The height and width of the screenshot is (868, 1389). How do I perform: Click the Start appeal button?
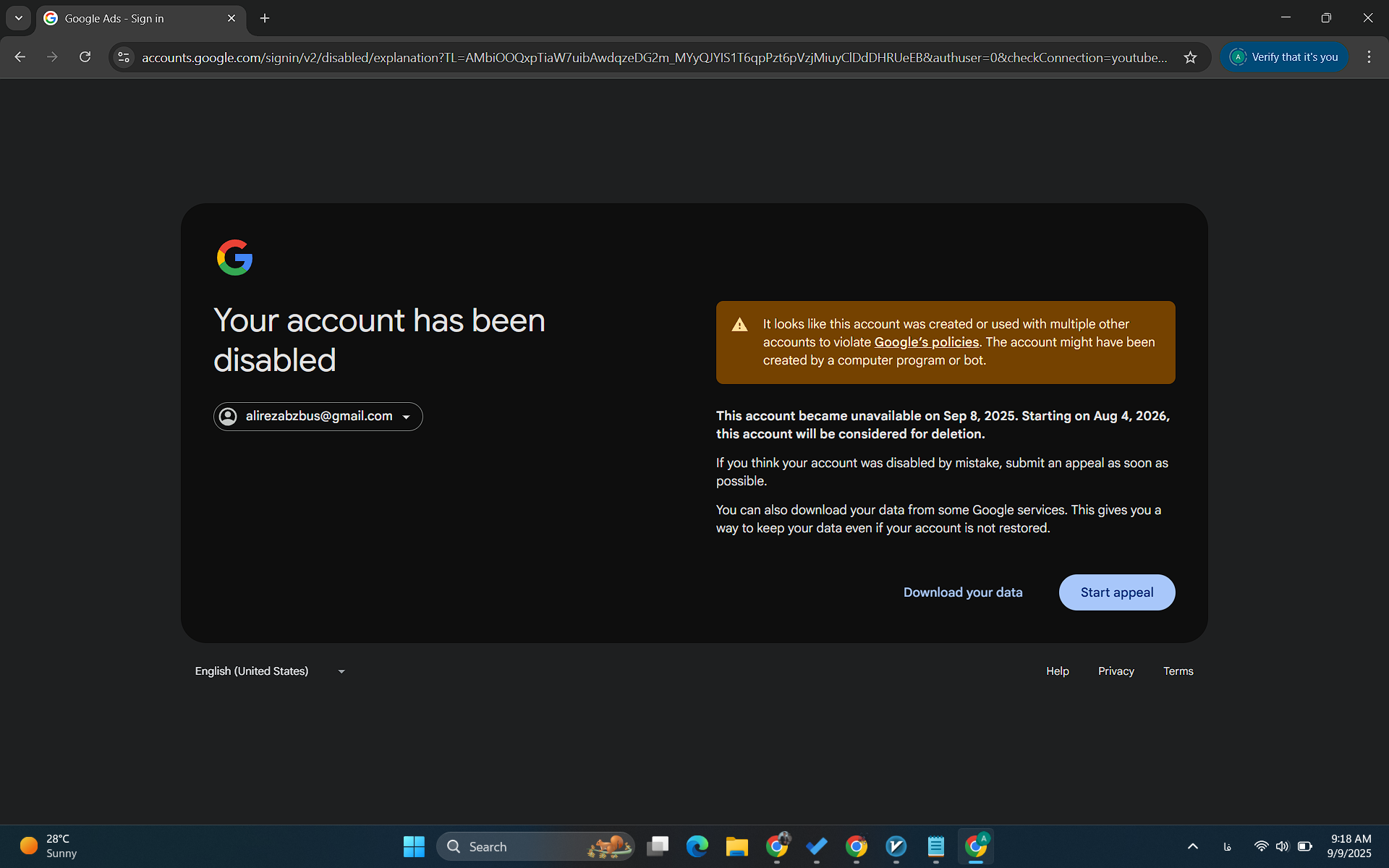tap(1117, 592)
